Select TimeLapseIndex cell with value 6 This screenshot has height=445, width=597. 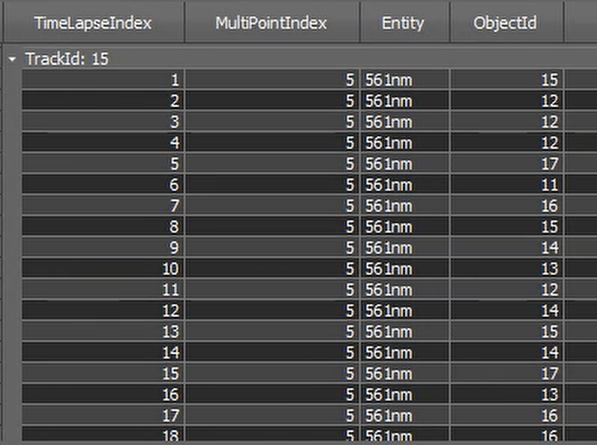click(103, 185)
